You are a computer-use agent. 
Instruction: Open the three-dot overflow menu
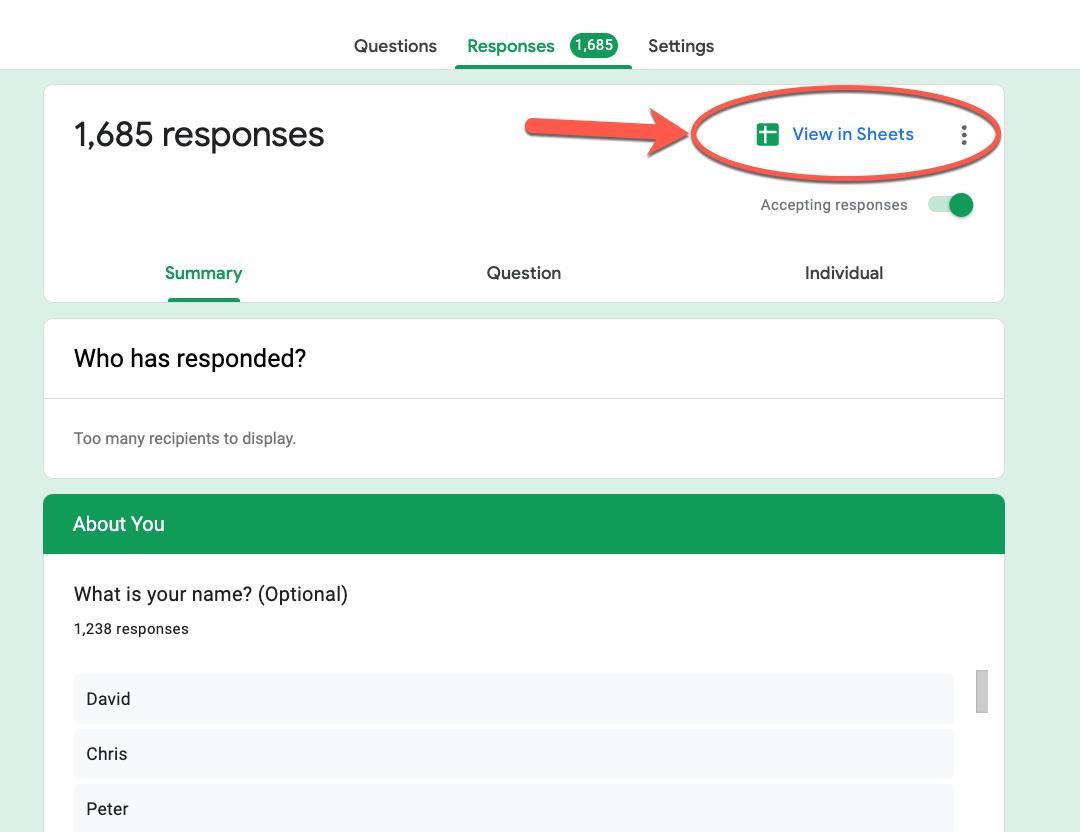[964, 134]
